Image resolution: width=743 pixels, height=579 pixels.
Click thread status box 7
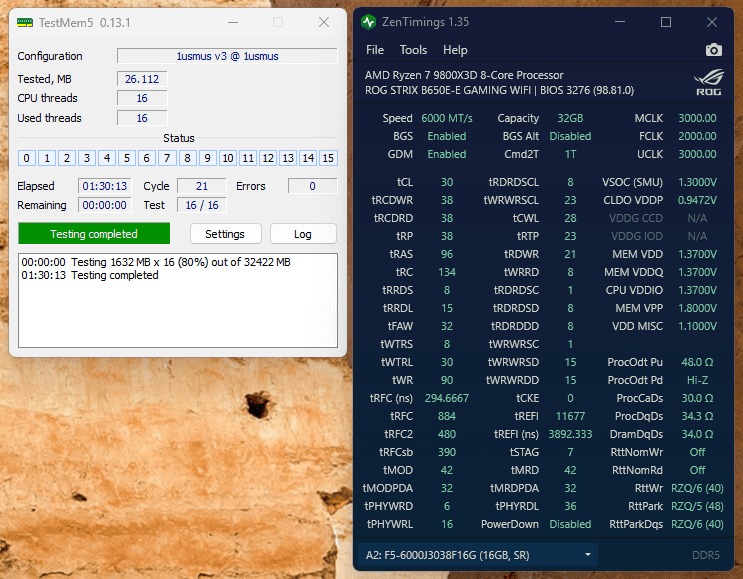pos(167,158)
